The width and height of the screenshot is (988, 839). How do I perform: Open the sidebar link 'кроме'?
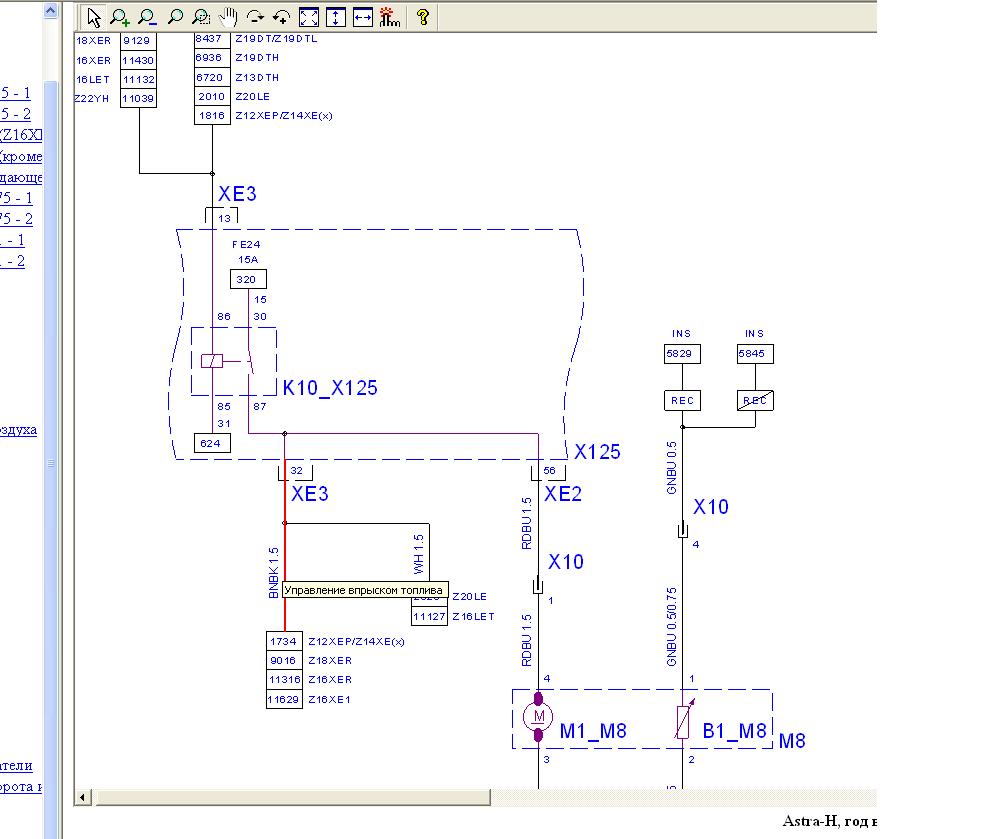click(21, 156)
